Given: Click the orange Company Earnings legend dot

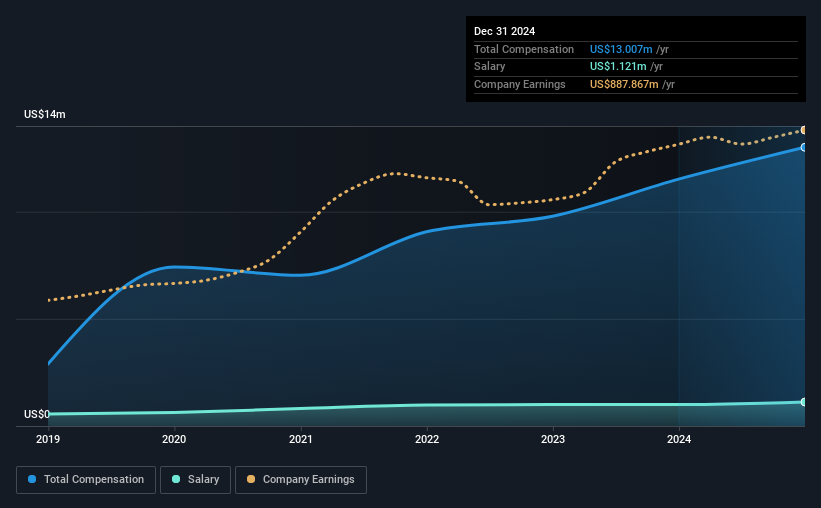Looking at the screenshot, I should [x=251, y=479].
